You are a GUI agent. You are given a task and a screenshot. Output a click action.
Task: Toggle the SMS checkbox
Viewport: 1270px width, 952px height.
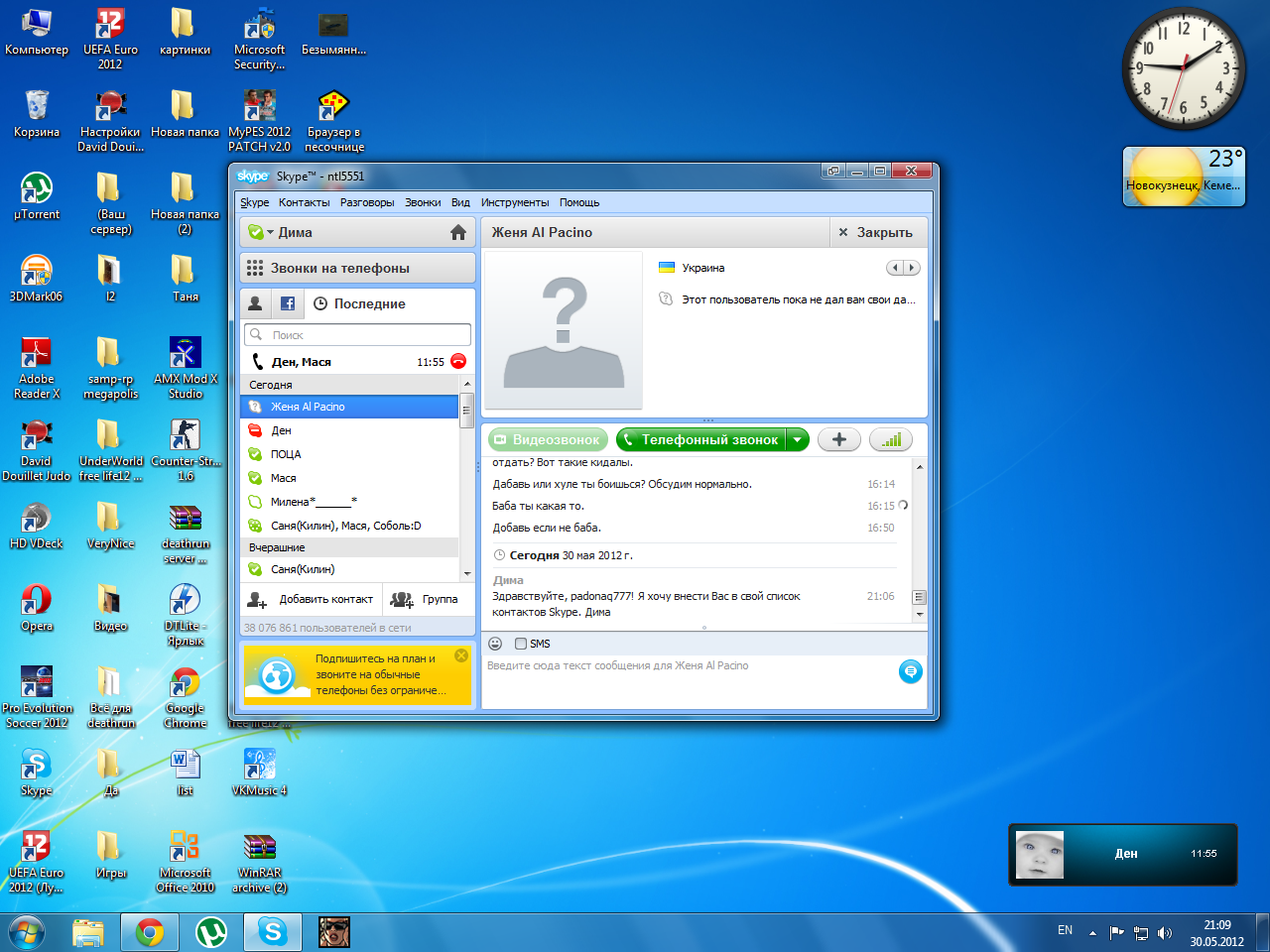coord(521,644)
